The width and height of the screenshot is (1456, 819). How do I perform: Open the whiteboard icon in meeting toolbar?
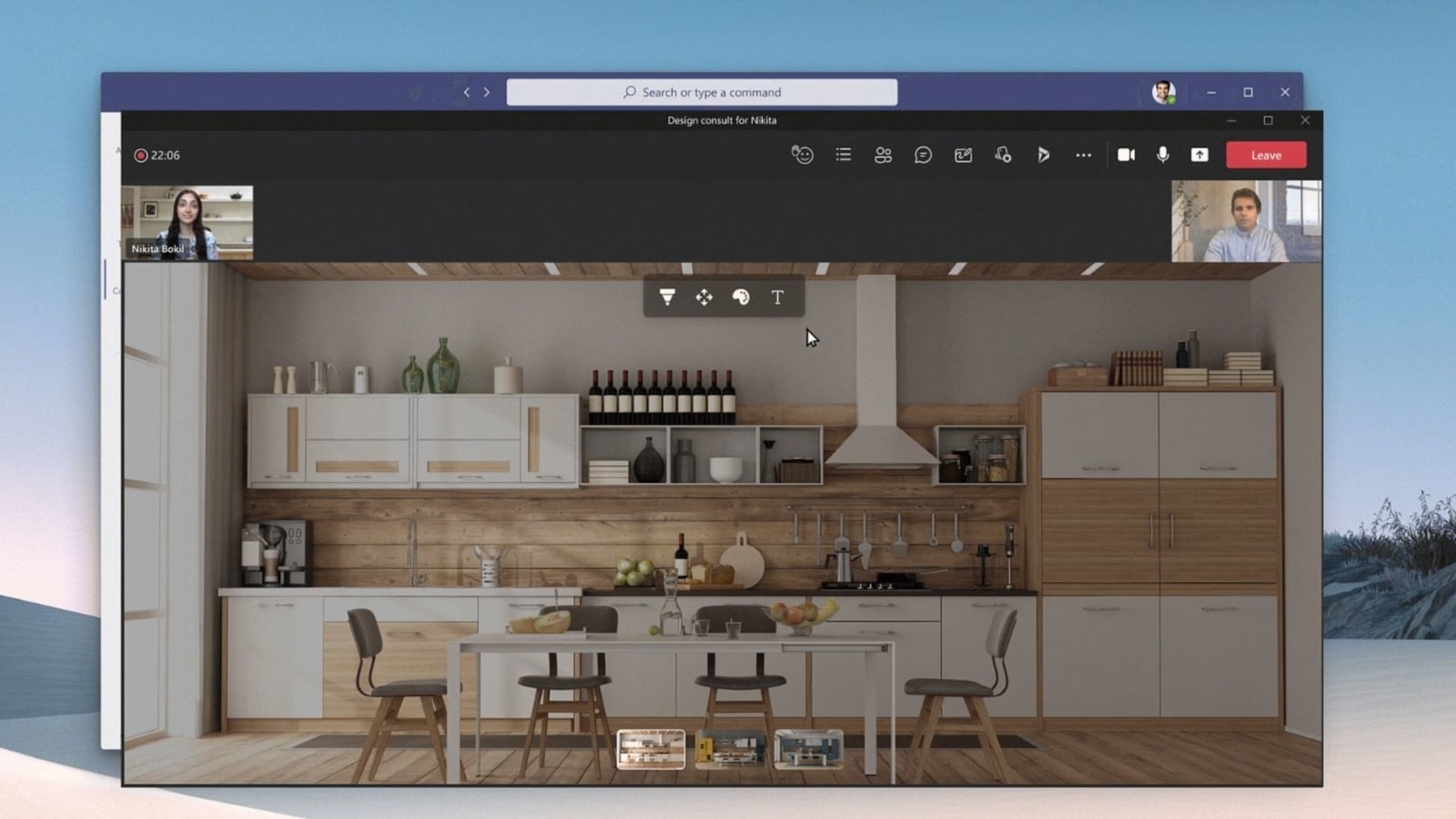963,155
